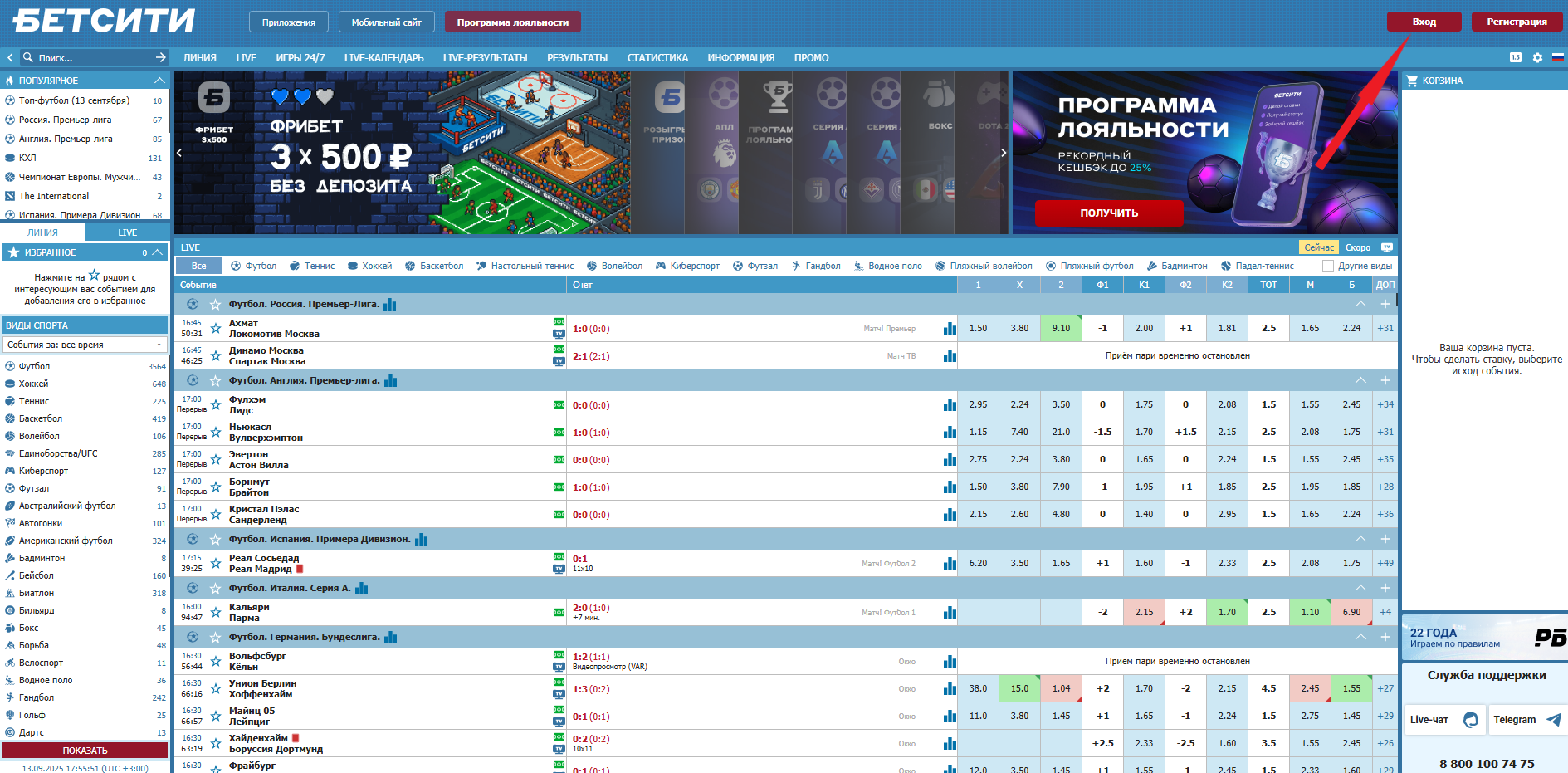Open the Фрибет 3x500 promo thumbnail

tap(214, 153)
